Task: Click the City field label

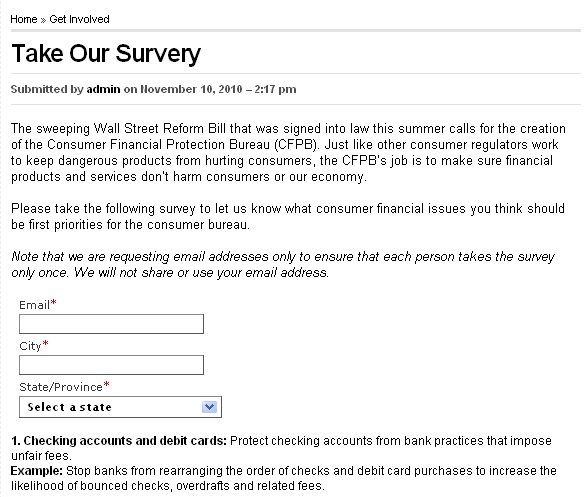Action: (x=30, y=346)
